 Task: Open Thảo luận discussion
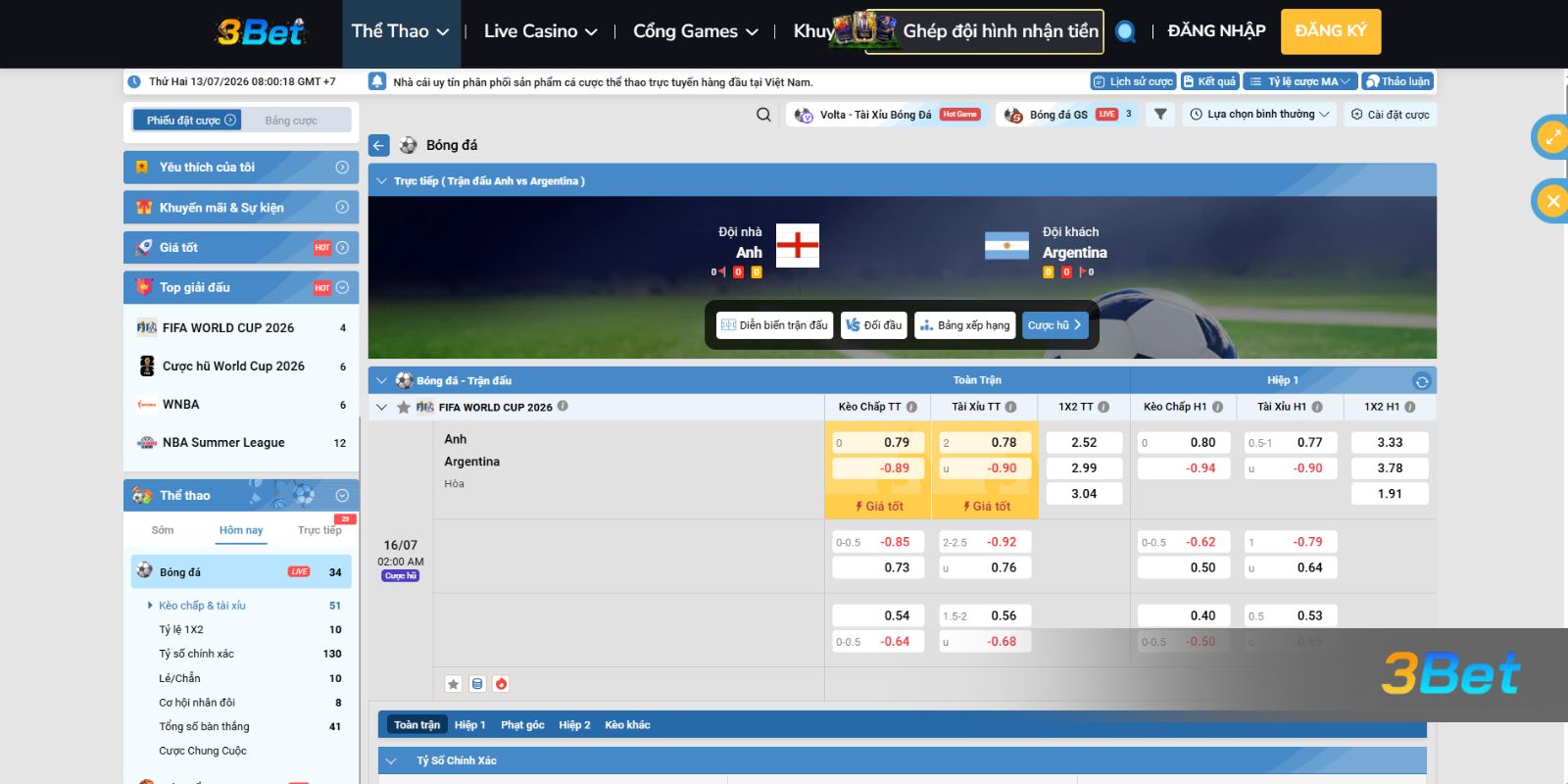pyautogui.click(x=1398, y=81)
